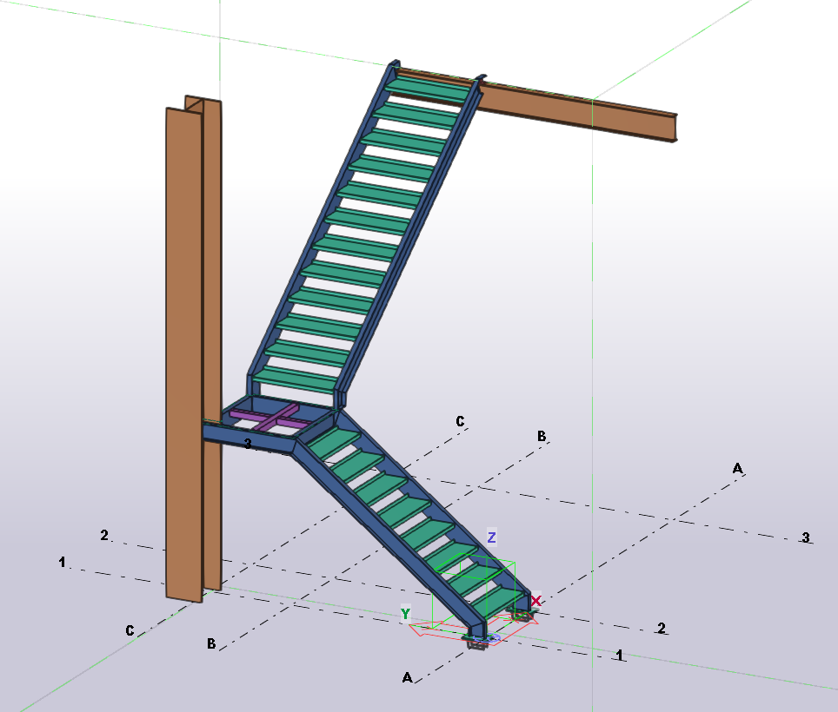This screenshot has height=712, width=838.
Task: Click the blue circular origin marker
Action: (x=492, y=637)
